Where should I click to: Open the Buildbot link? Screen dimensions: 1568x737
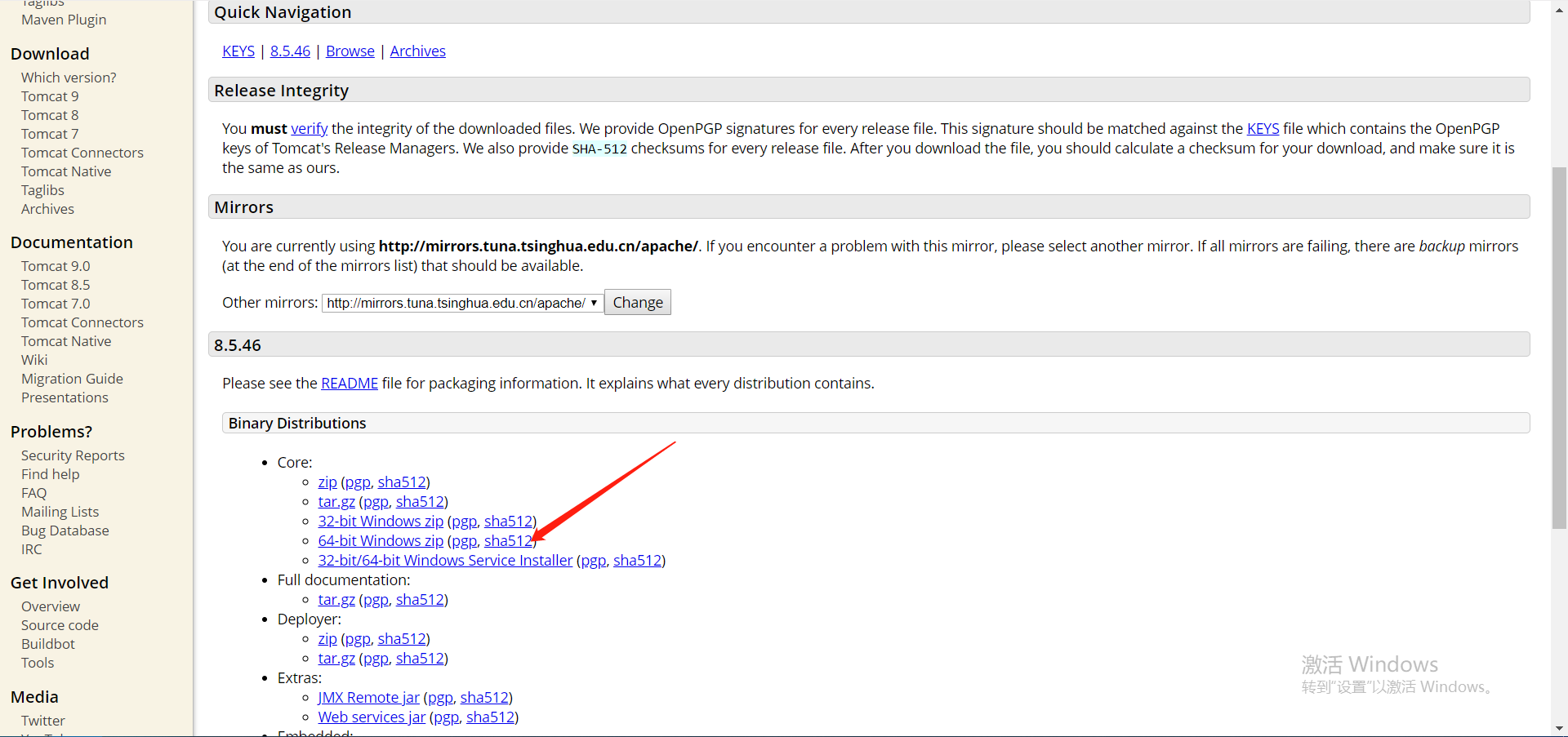click(48, 644)
